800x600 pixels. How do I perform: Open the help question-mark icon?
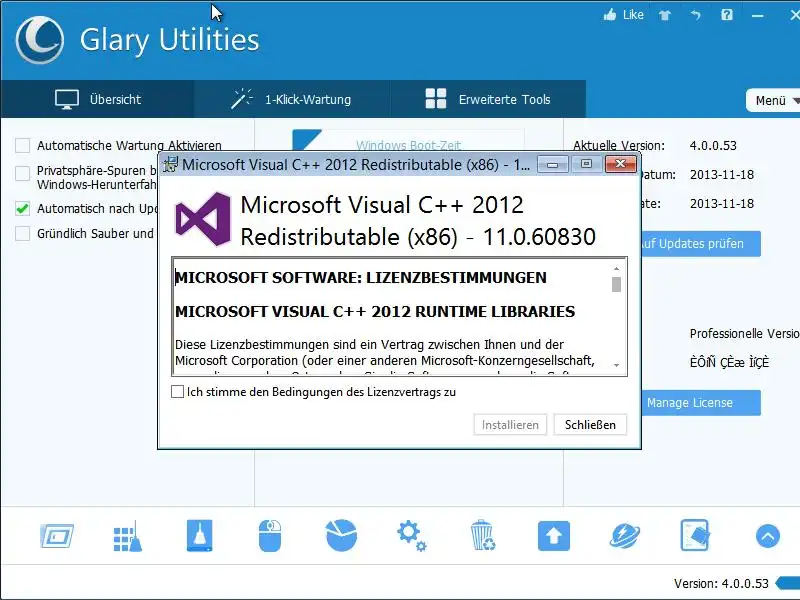click(x=727, y=15)
